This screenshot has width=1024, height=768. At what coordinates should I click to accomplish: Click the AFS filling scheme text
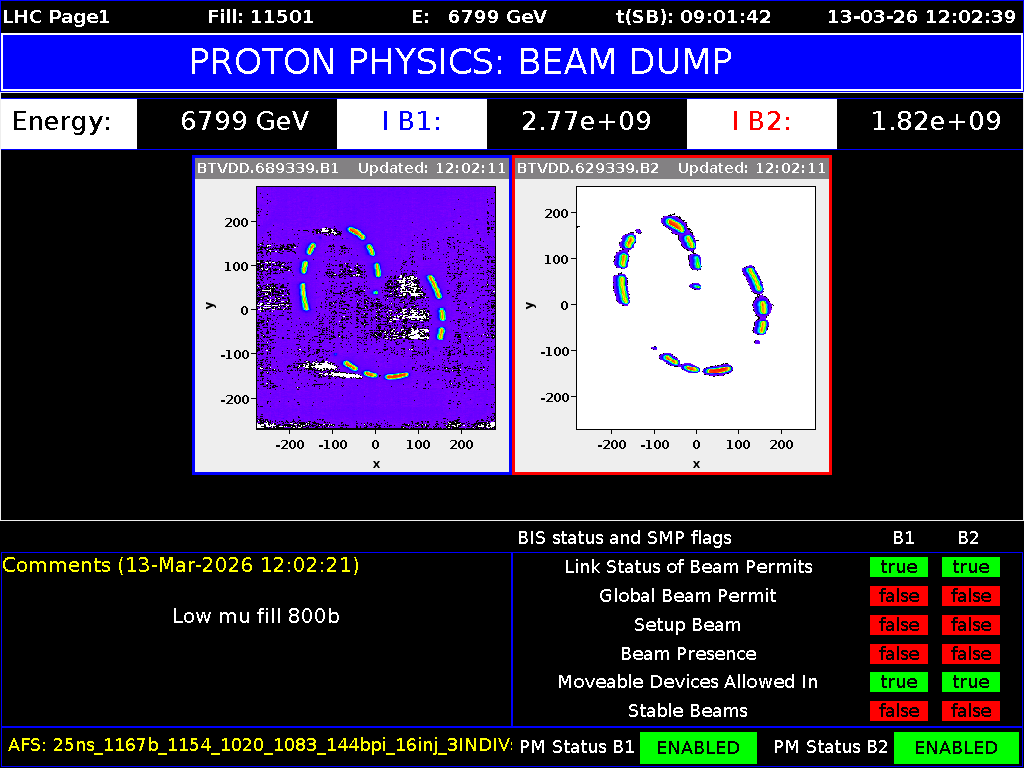point(258,745)
